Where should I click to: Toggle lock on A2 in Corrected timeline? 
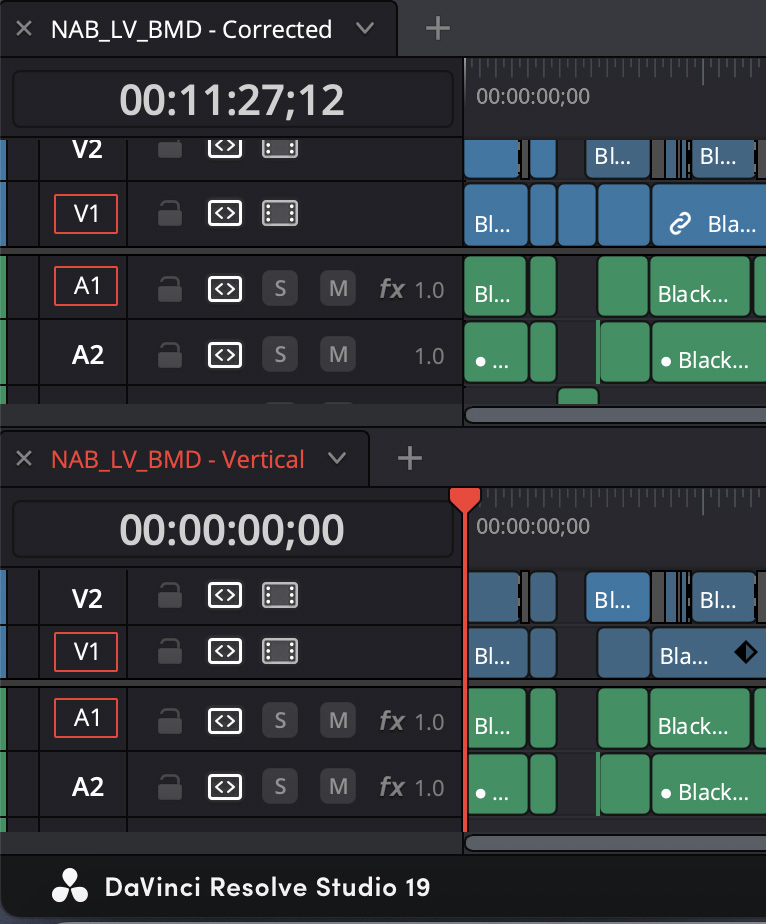tap(170, 354)
